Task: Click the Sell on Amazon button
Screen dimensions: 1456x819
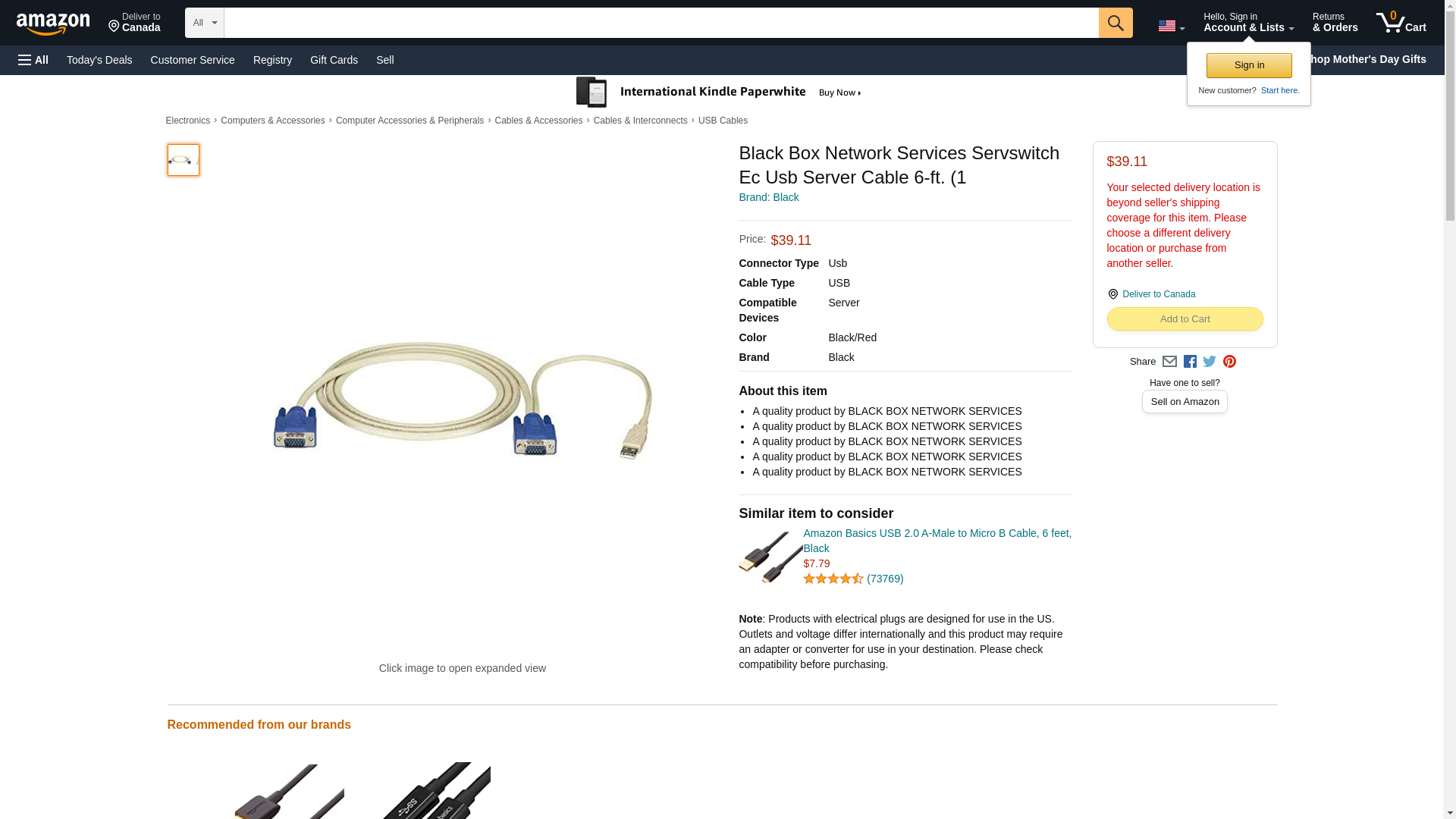Action: (x=1185, y=402)
